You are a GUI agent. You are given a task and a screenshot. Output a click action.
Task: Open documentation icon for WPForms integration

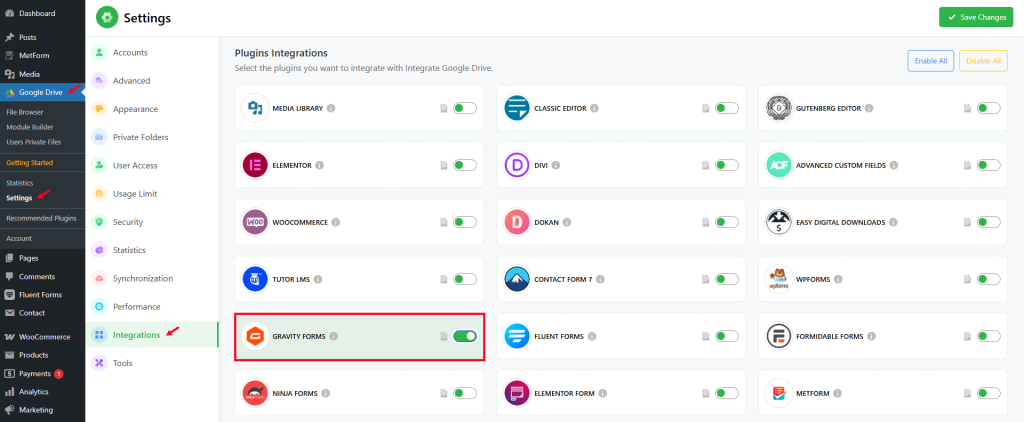pos(968,279)
